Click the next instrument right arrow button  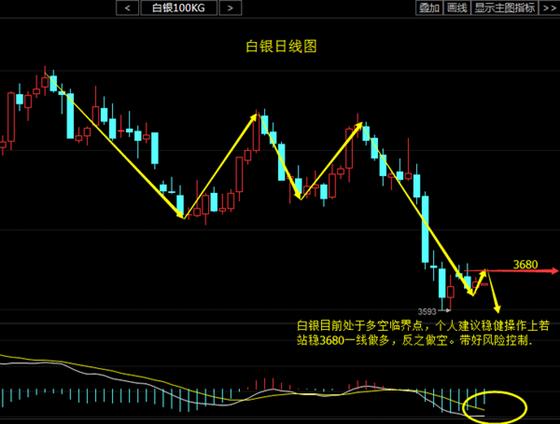pos(230,8)
